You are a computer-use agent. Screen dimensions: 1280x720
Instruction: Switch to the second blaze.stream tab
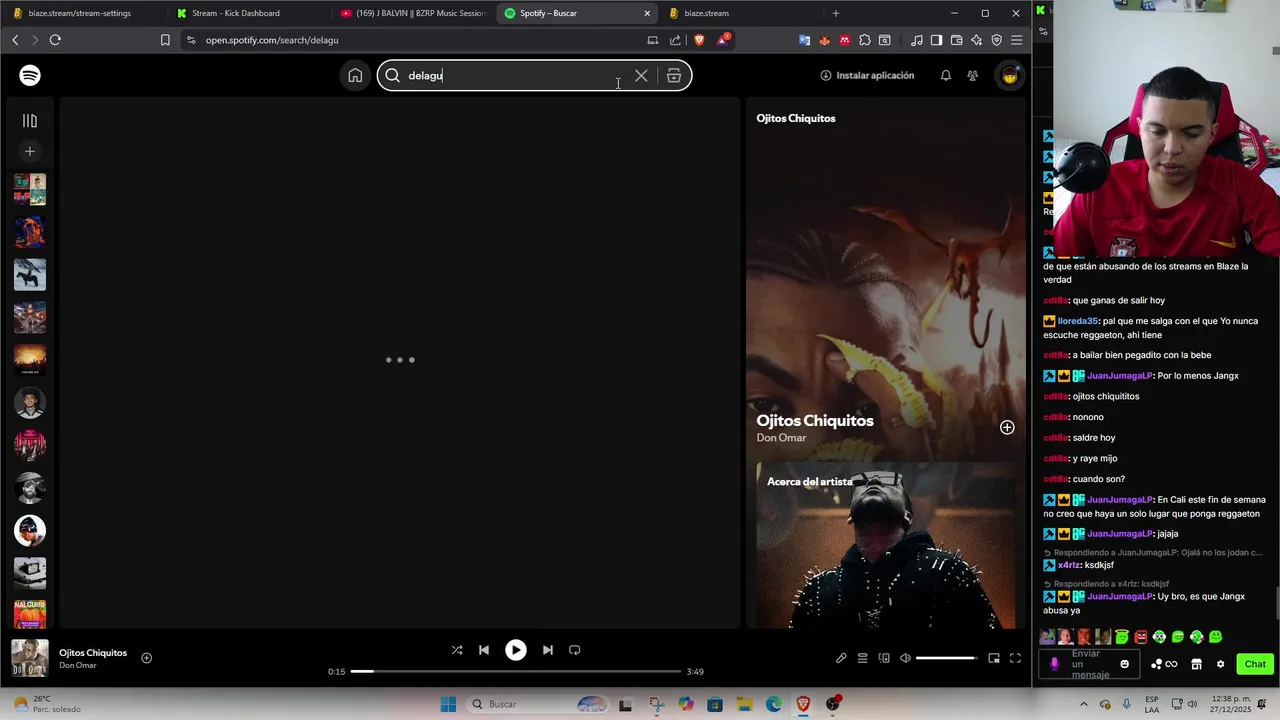click(706, 13)
